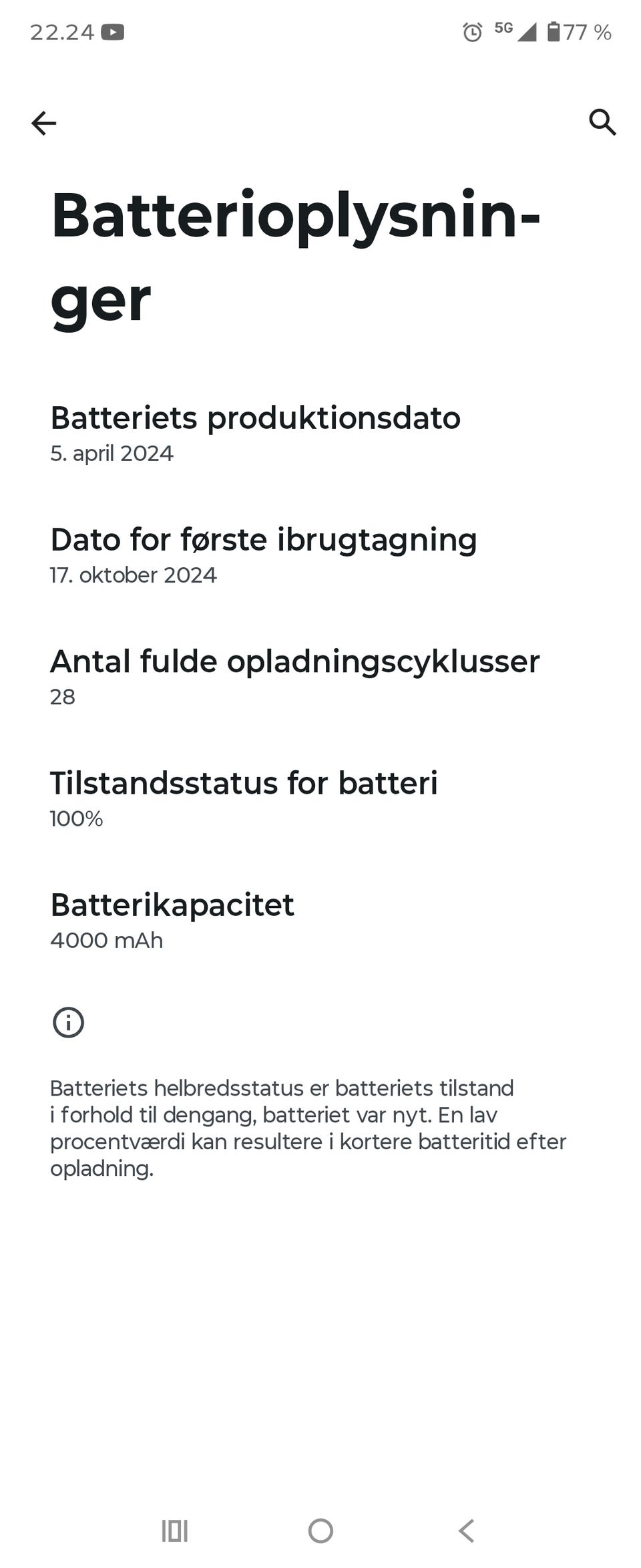This screenshot has width=641, height=1568.
Task: Tap the battery health explanation paragraph
Action: (x=308, y=1128)
